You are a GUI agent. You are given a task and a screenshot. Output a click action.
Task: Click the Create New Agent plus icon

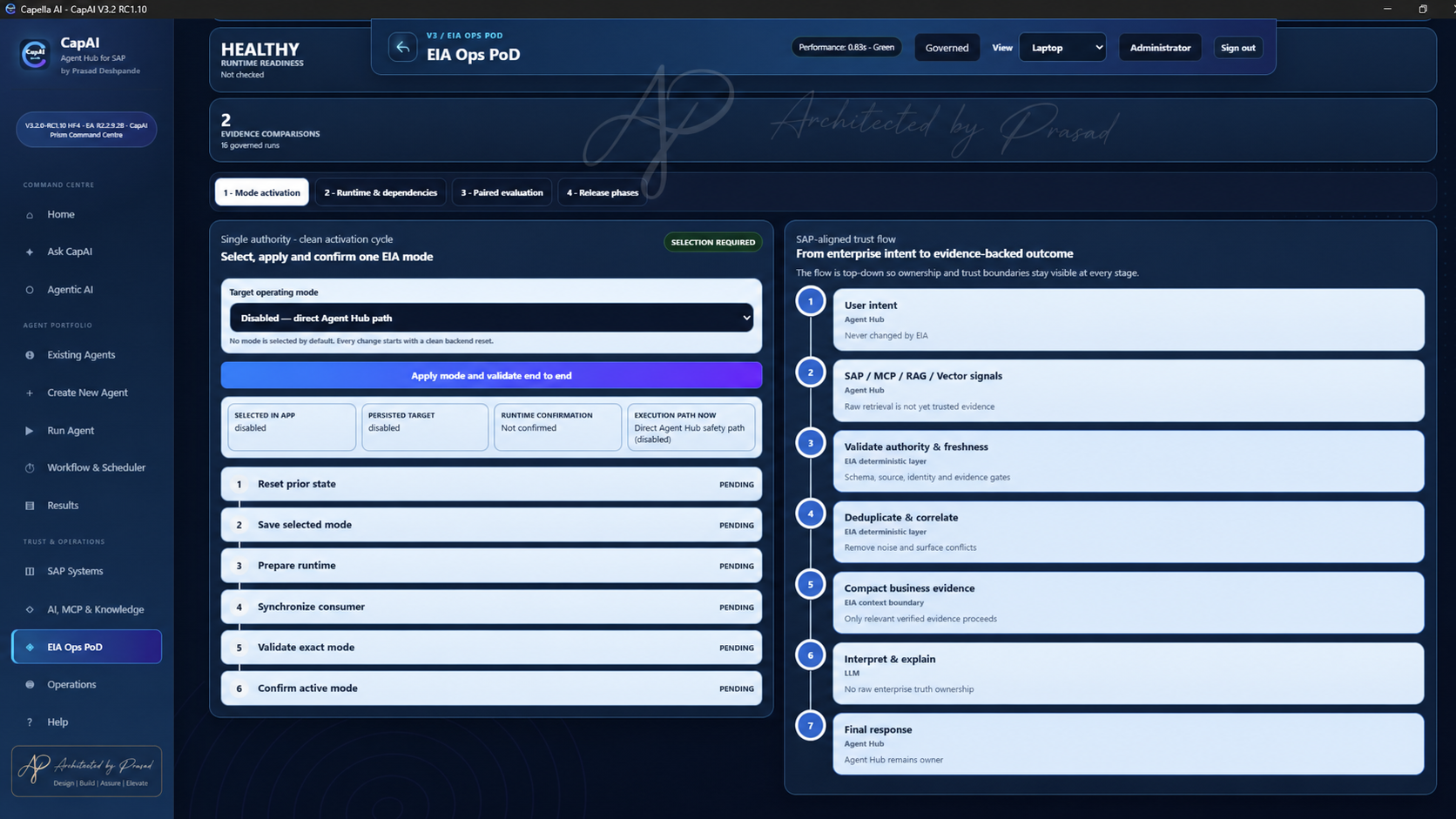(30, 393)
